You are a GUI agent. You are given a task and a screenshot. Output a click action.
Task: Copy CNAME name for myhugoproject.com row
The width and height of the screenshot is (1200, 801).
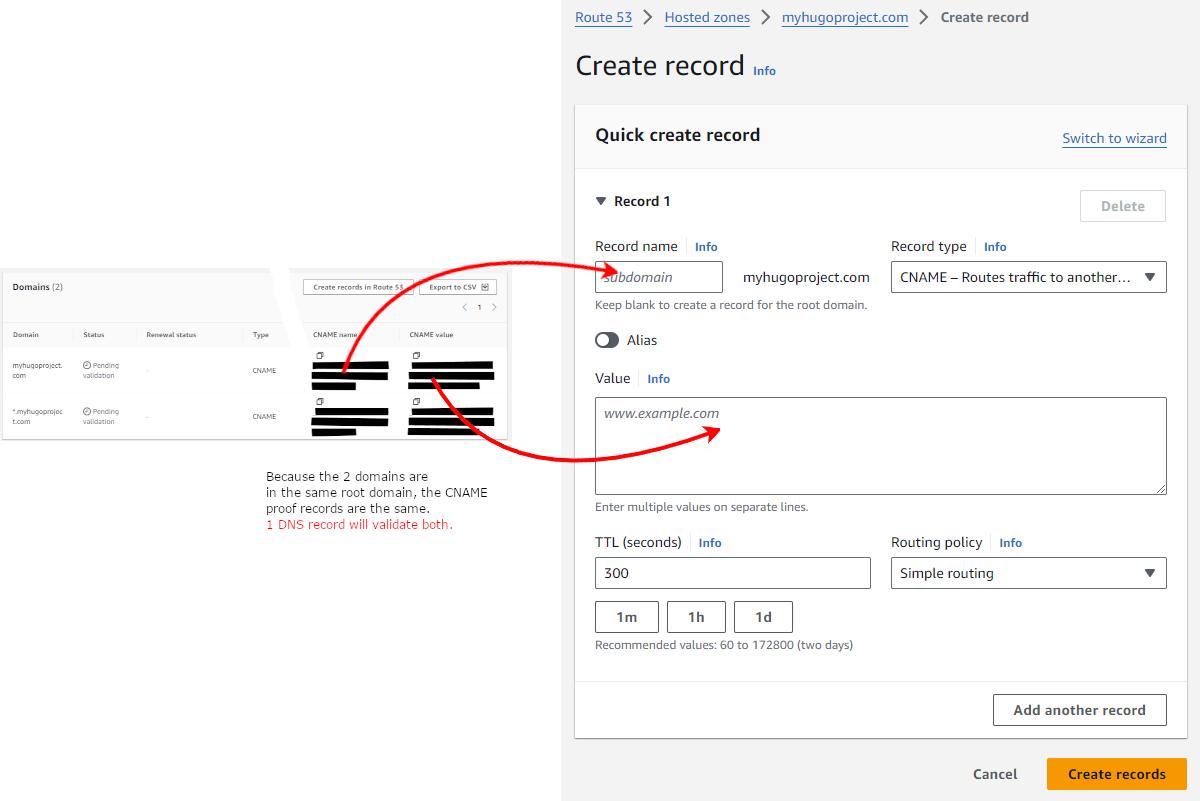pyautogui.click(x=320, y=356)
